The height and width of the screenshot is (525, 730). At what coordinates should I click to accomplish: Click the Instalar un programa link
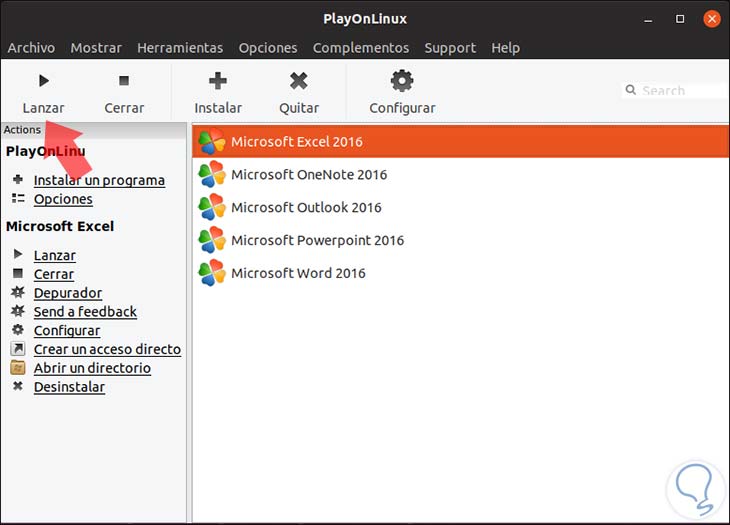(x=99, y=181)
